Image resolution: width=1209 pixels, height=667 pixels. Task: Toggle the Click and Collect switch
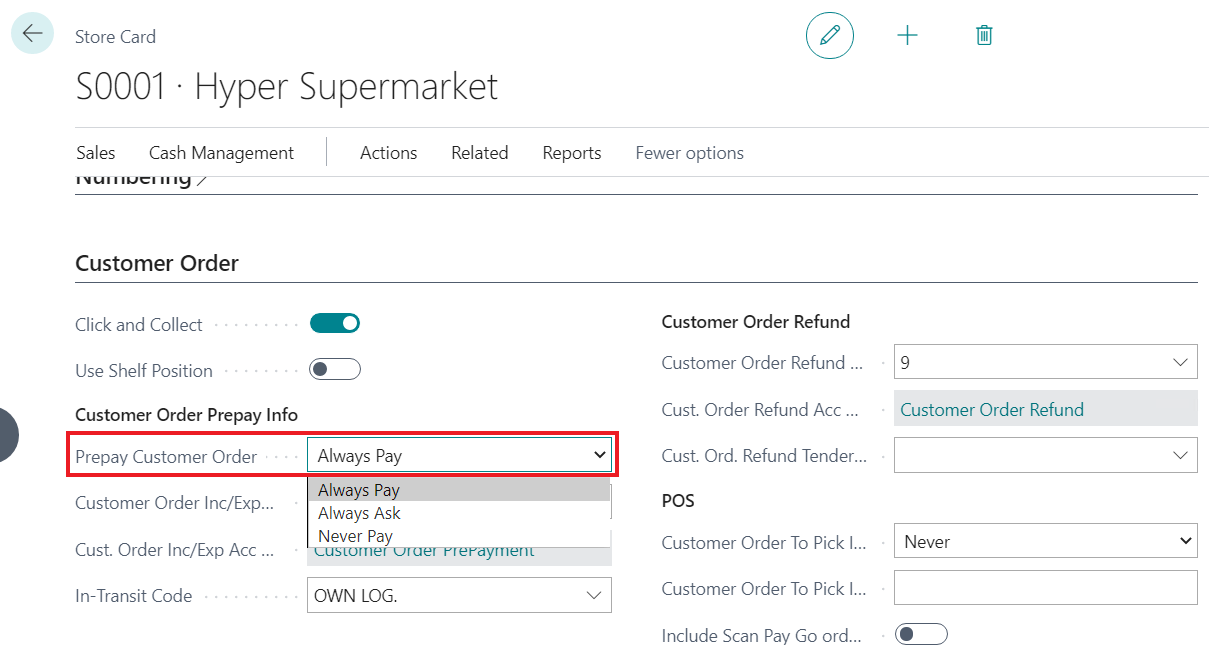point(334,324)
